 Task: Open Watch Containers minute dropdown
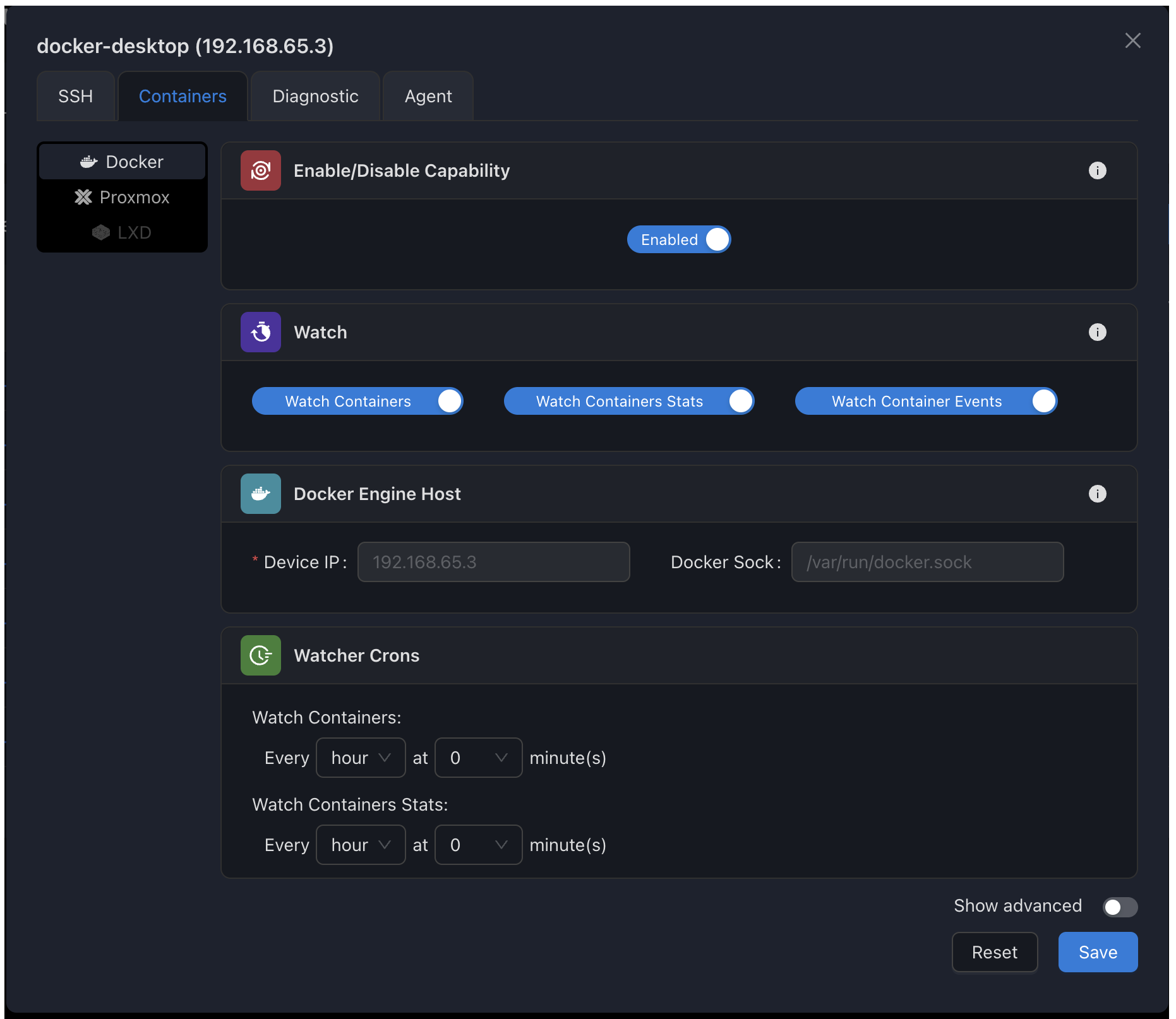coord(478,758)
